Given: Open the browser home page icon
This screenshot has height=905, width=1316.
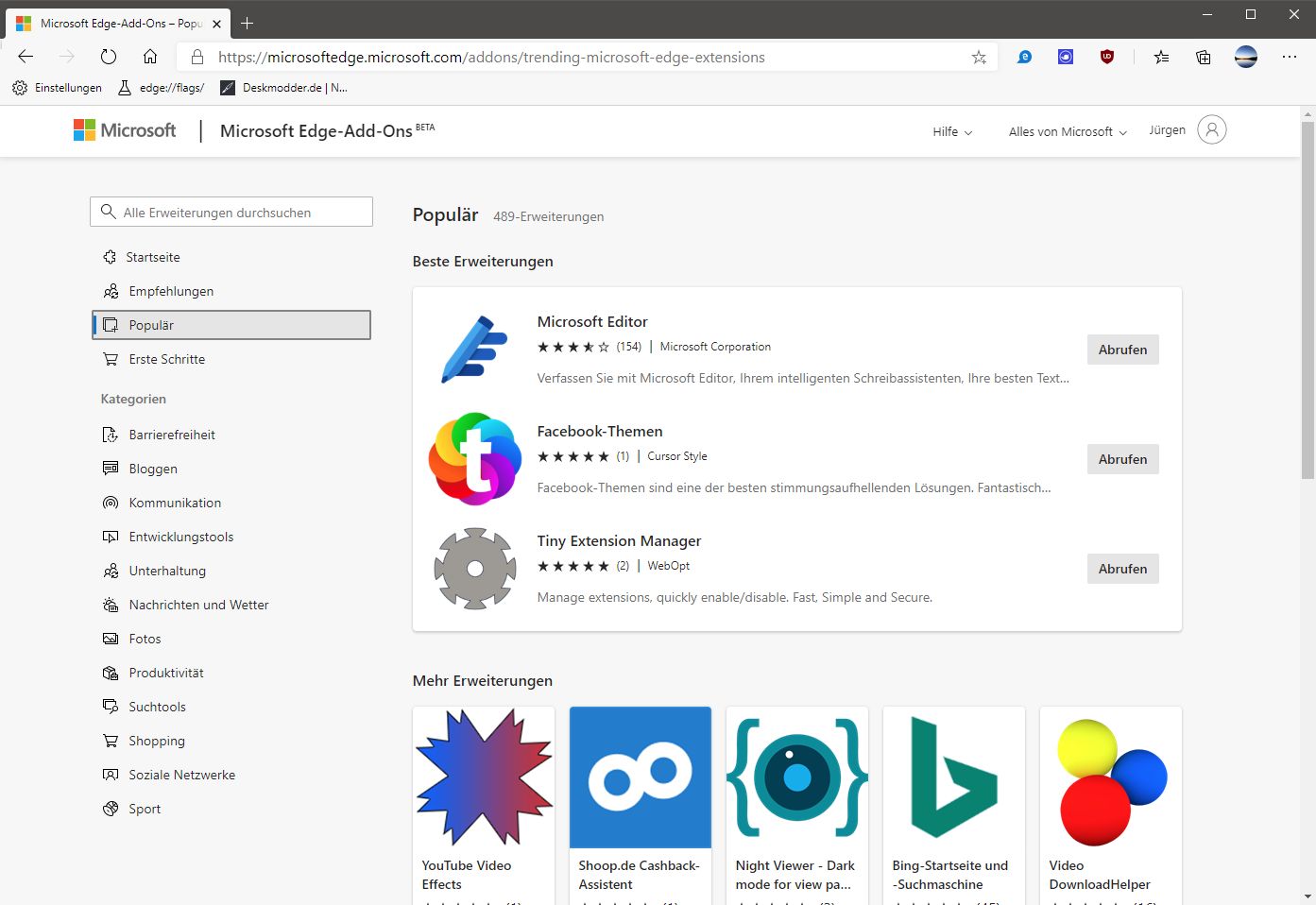Looking at the screenshot, I should coord(150,57).
